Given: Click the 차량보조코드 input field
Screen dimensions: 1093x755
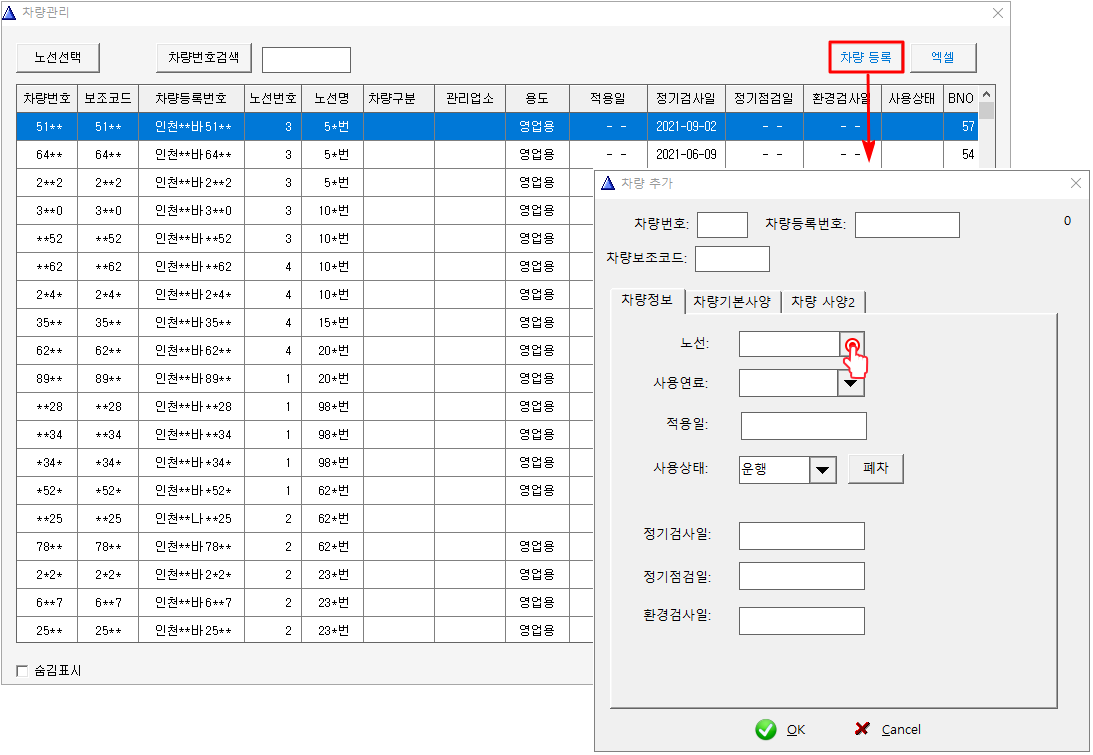Looking at the screenshot, I should (733, 259).
